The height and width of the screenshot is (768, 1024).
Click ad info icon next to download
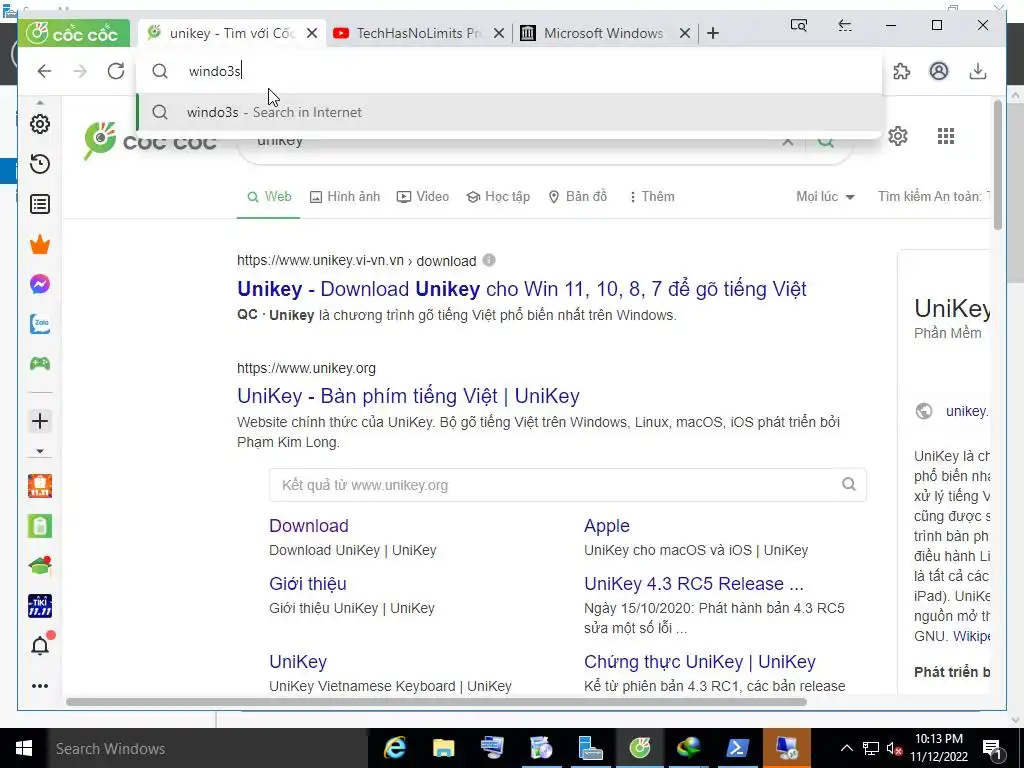click(x=489, y=260)
